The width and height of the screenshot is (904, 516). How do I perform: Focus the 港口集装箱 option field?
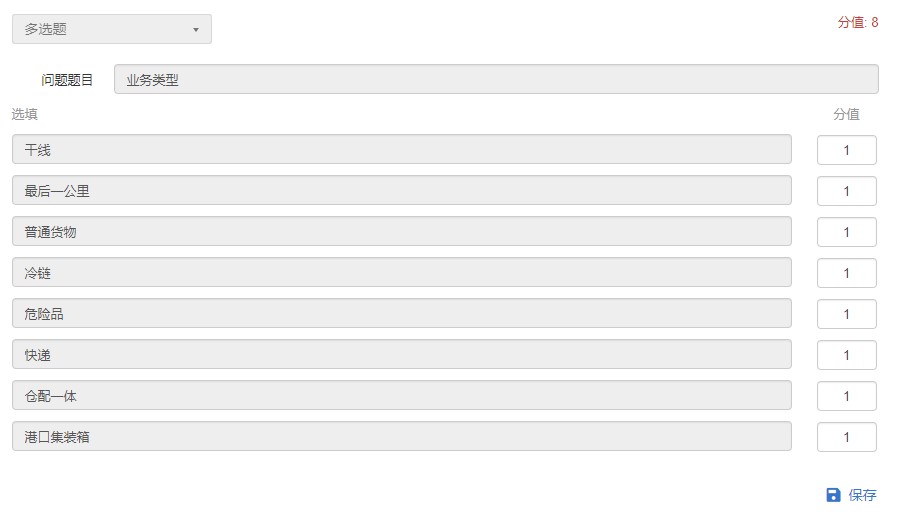(401, 437)
